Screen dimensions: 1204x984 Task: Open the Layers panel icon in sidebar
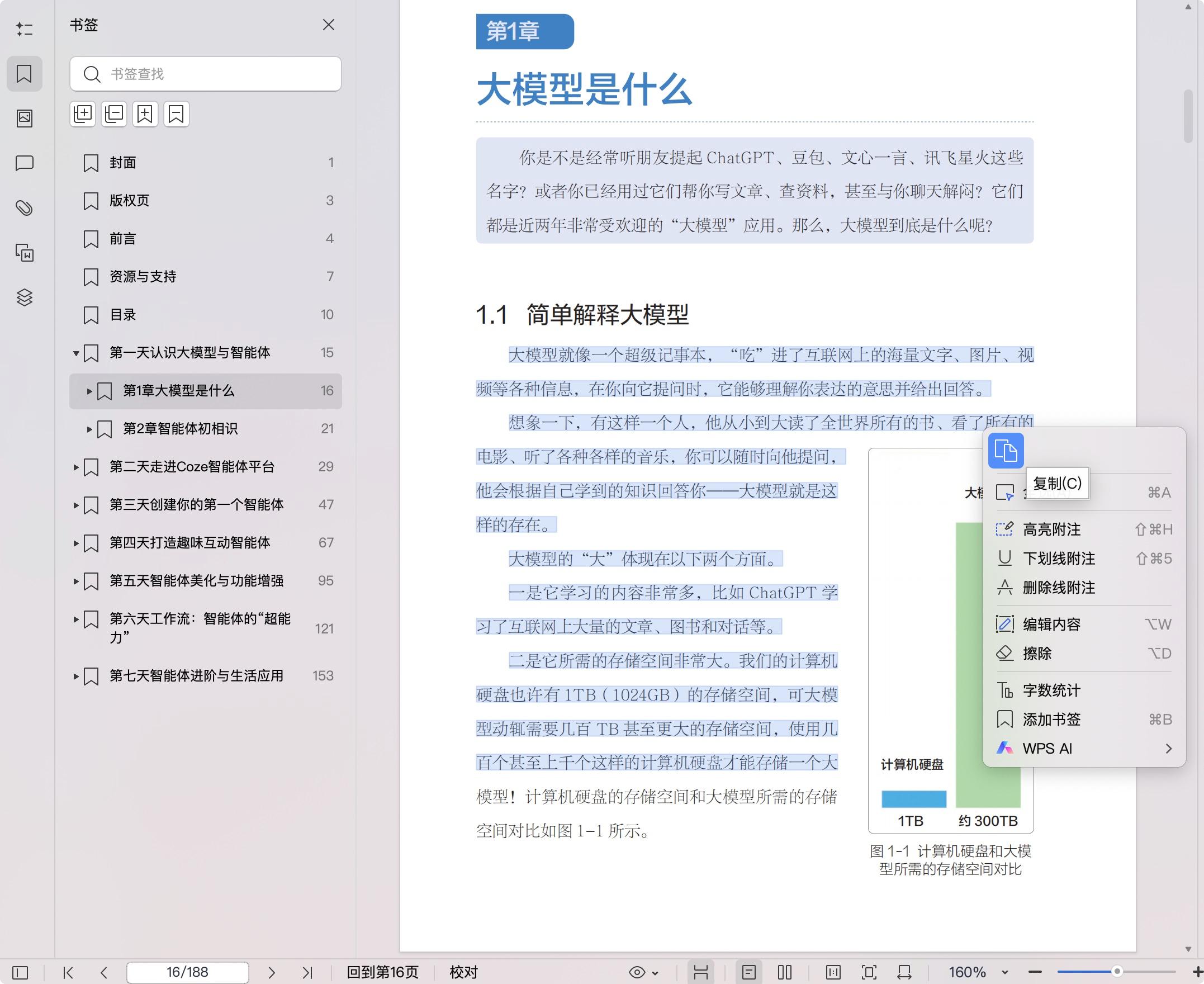pos(25,297)
